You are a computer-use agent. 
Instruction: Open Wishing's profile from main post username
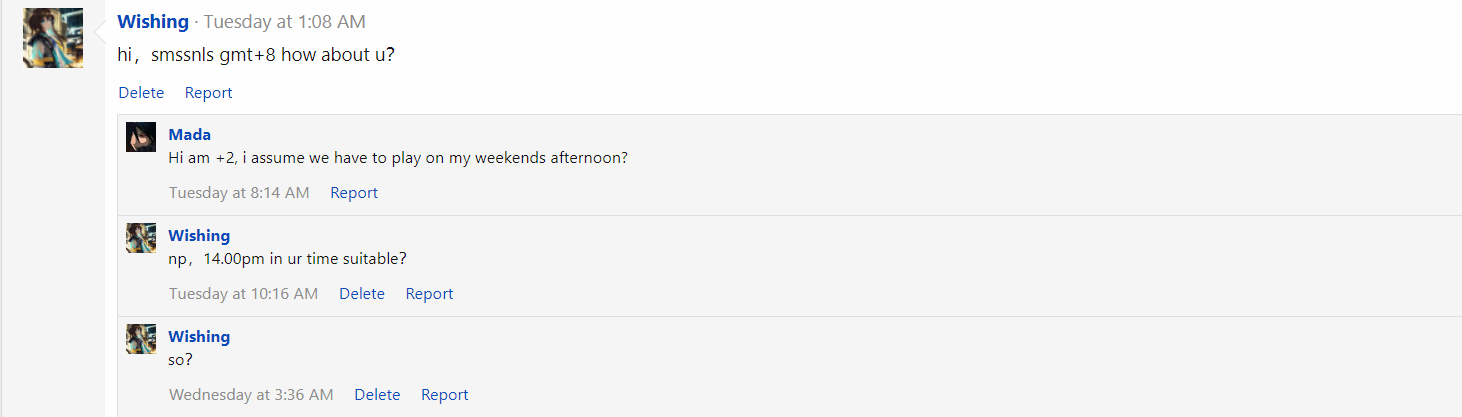pos(153,21)
